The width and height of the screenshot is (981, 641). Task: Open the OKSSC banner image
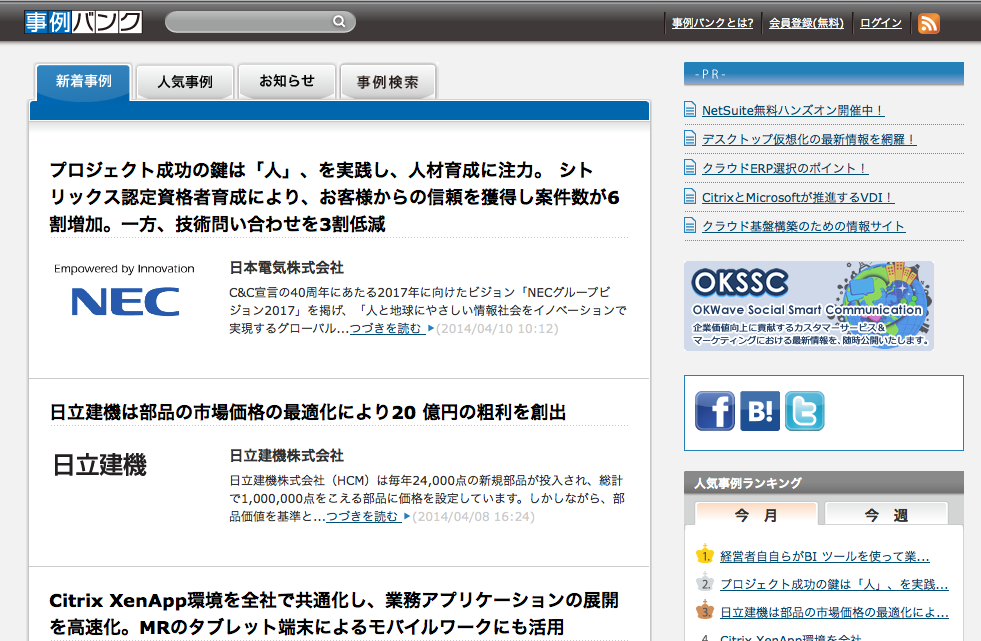pos(808,305)
